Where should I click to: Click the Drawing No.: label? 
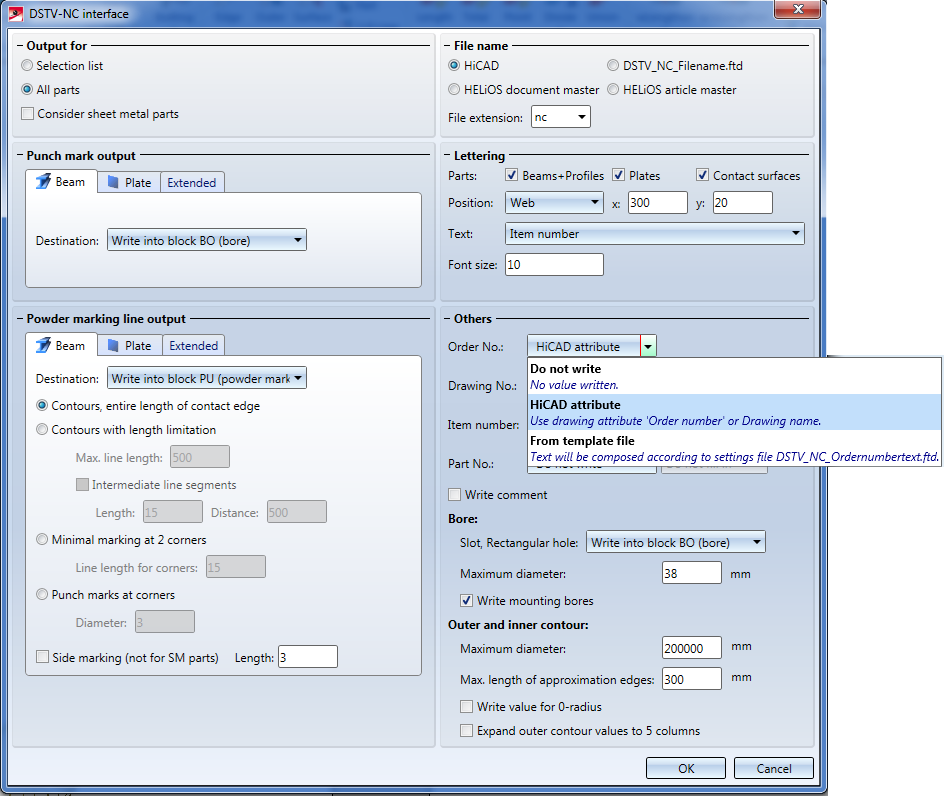482,386
